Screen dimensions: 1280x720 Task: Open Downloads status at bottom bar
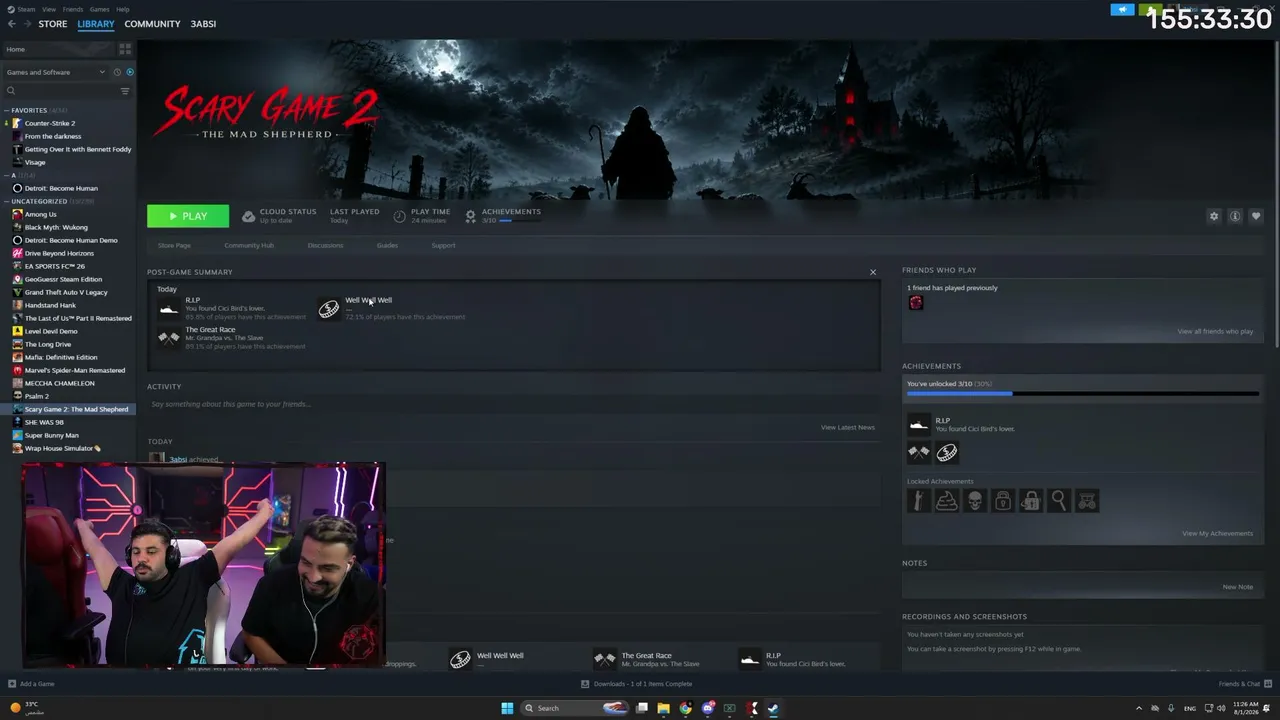tap(636, 684)
